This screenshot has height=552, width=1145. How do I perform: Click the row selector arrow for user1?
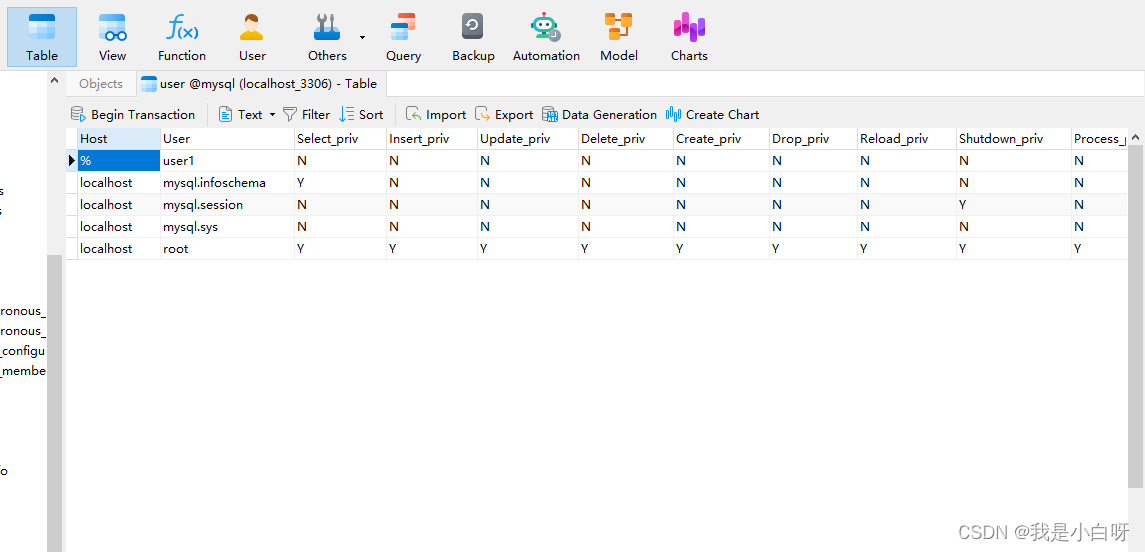[72, 161]
